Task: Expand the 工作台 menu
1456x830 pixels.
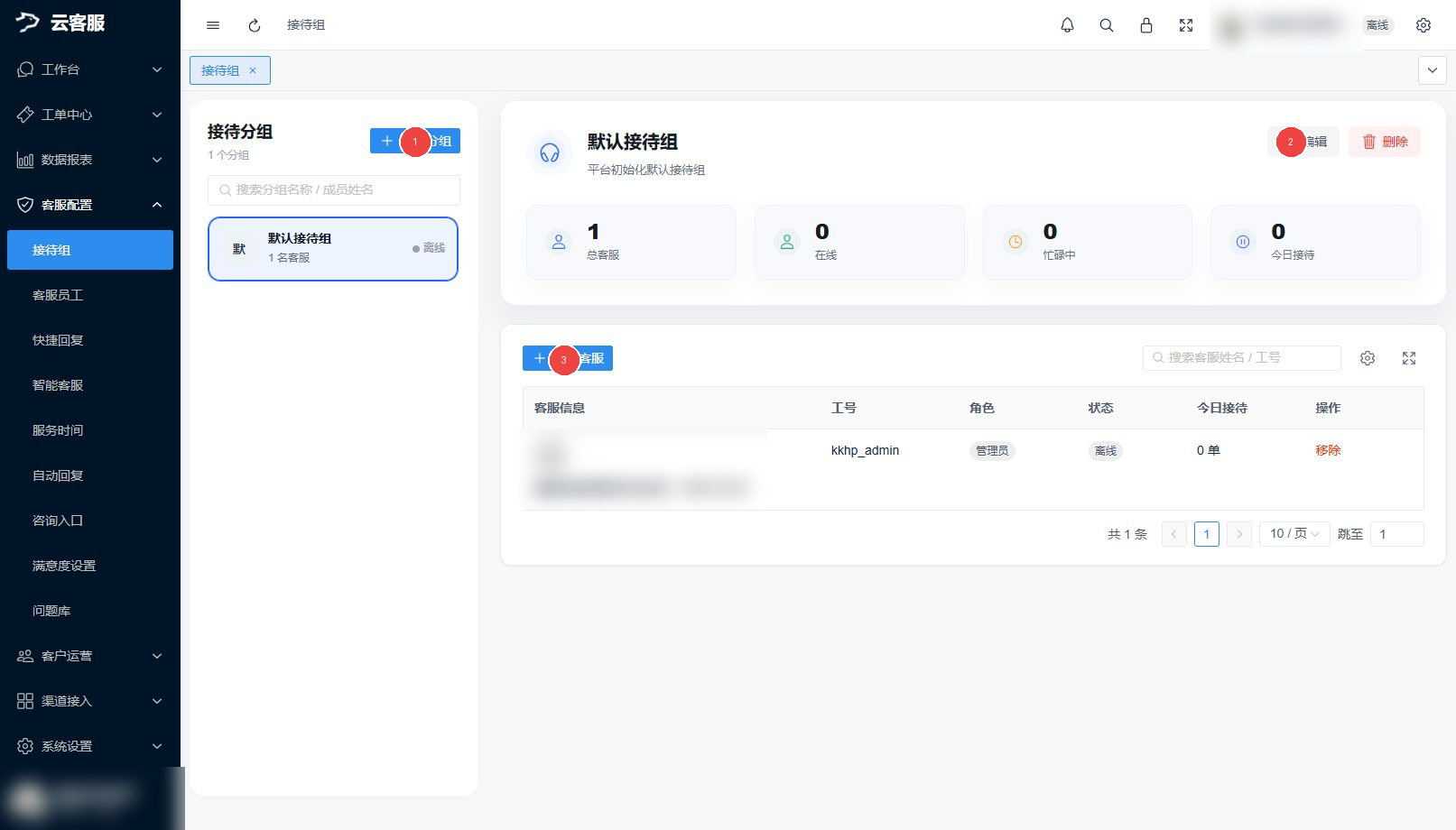Action: click(90, 69)
